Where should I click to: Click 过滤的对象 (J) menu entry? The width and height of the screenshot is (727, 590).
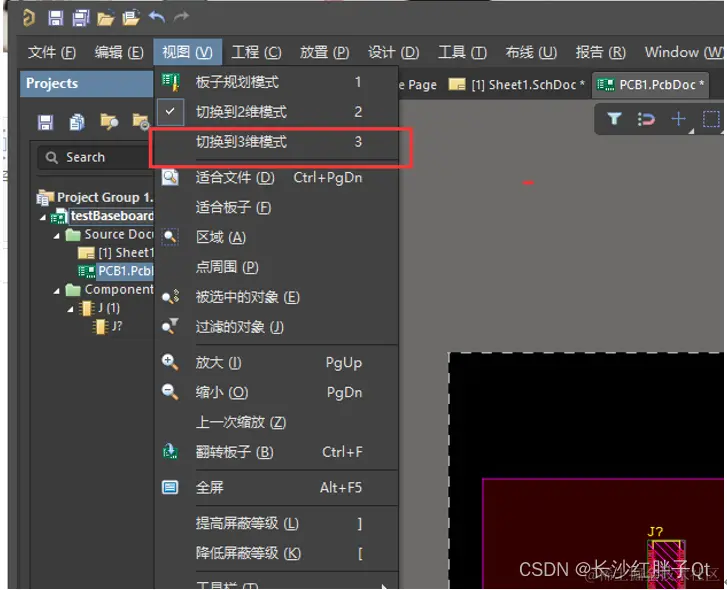(277, 327)
